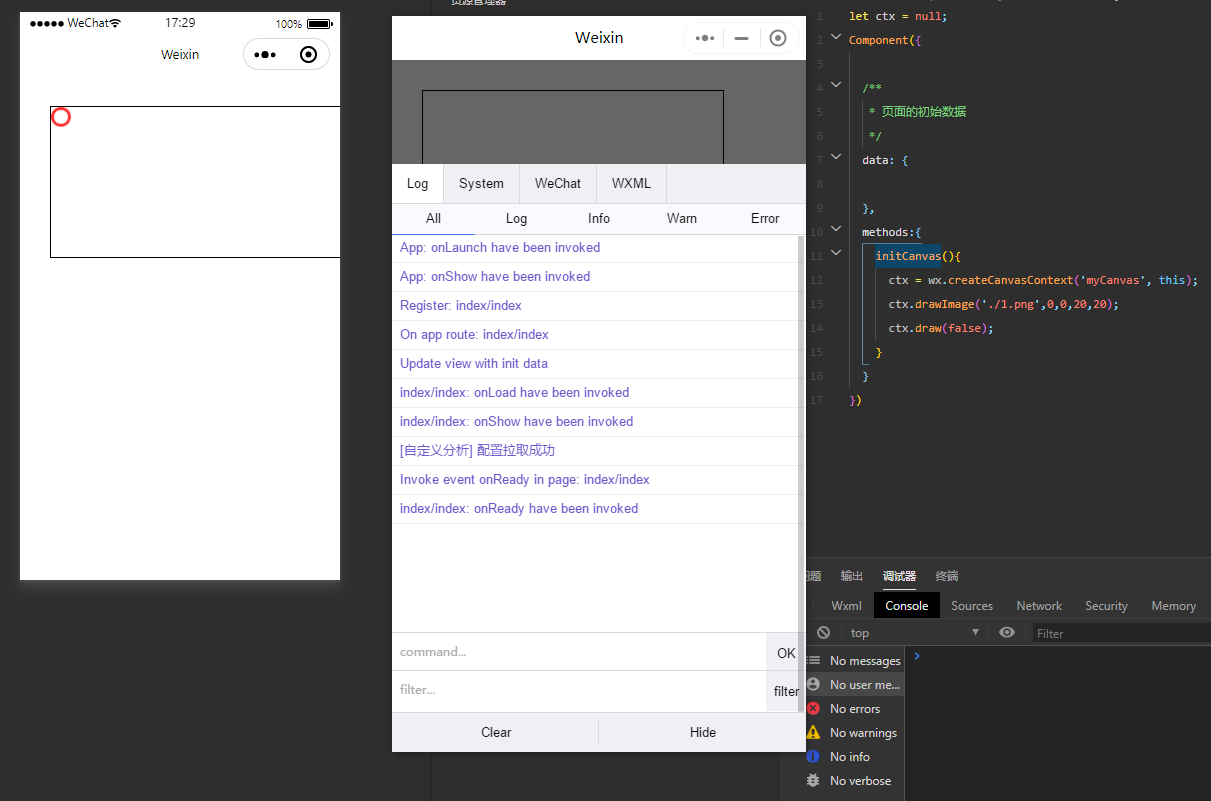Click the battery icon in simulator status bar
The image size is (1211, 801).
(320, 23)
